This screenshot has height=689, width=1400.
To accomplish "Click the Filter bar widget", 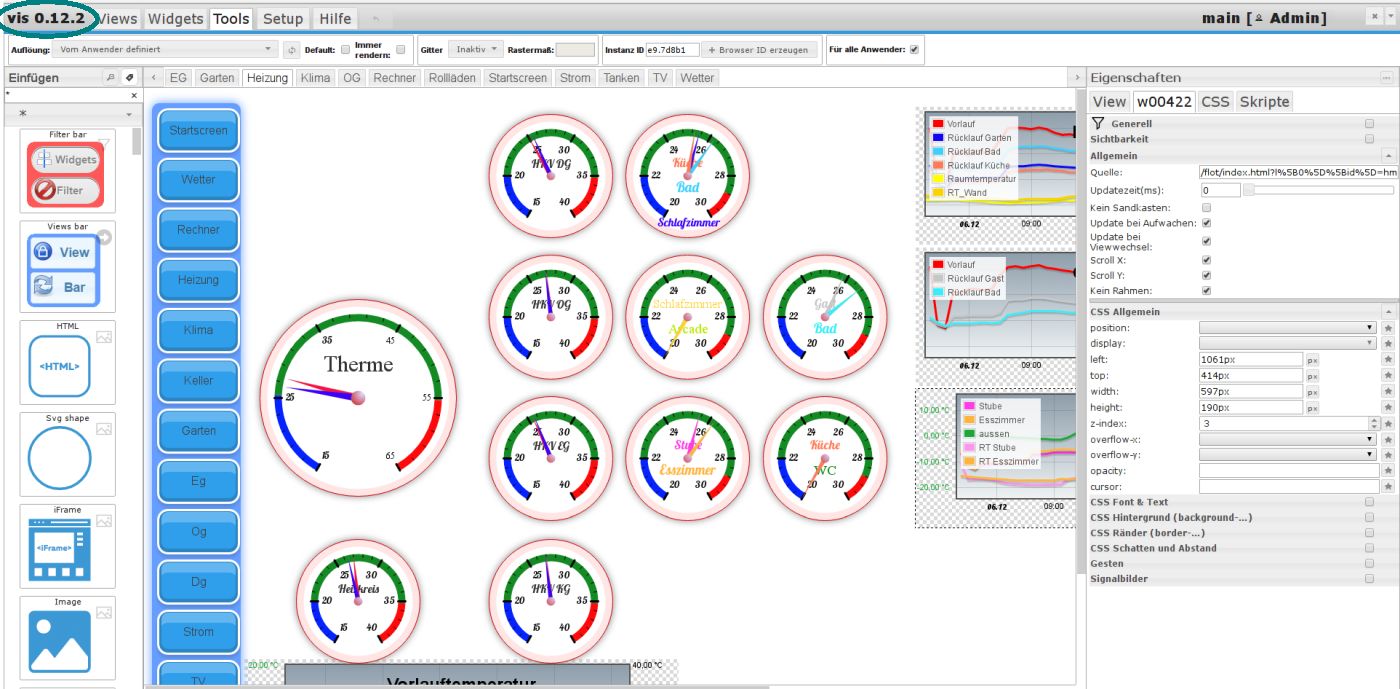I will tap(65, 174).
